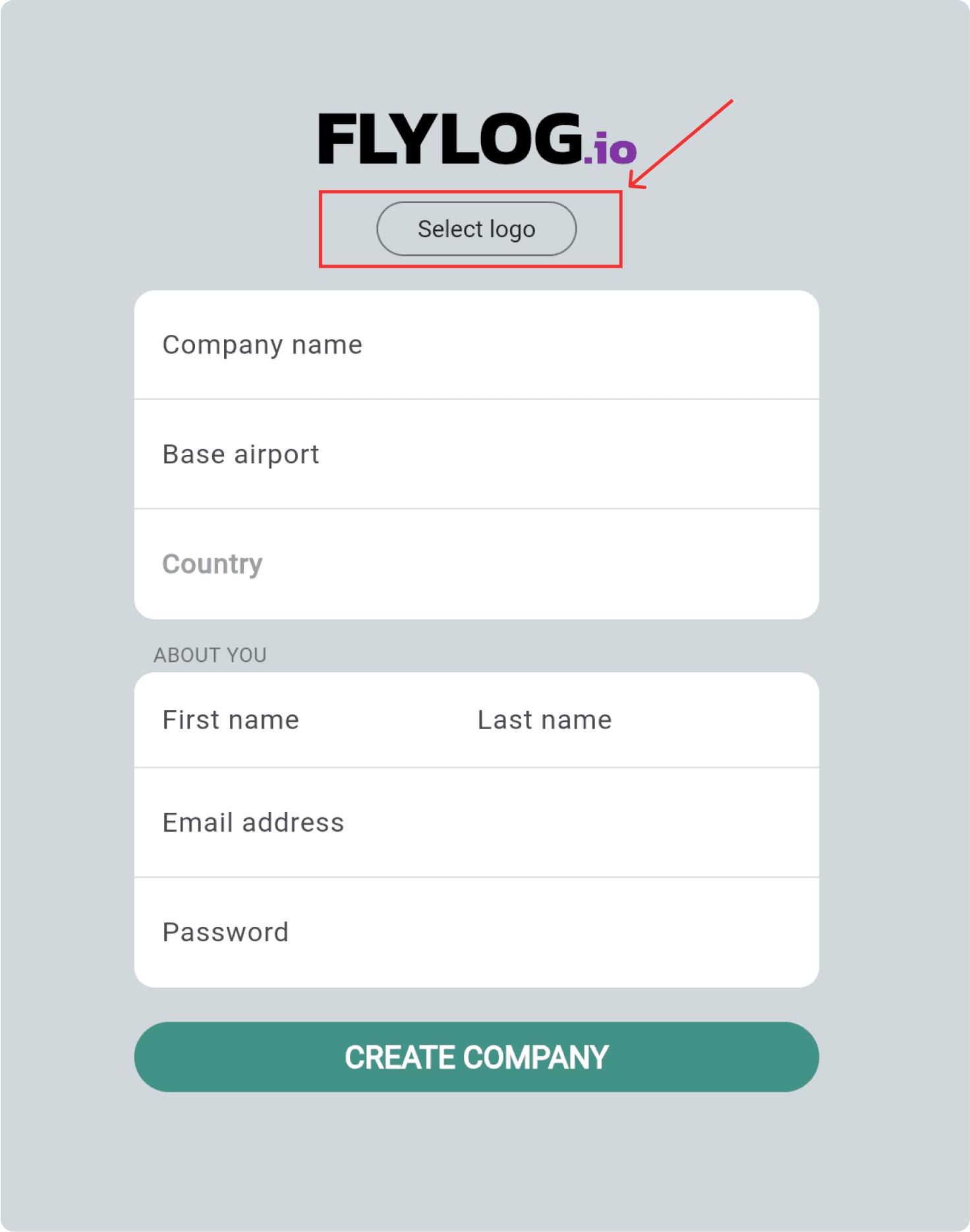Click the CREATE COMPANY button
Screen dimensions: 970x1232
[x=476, y=1057]
